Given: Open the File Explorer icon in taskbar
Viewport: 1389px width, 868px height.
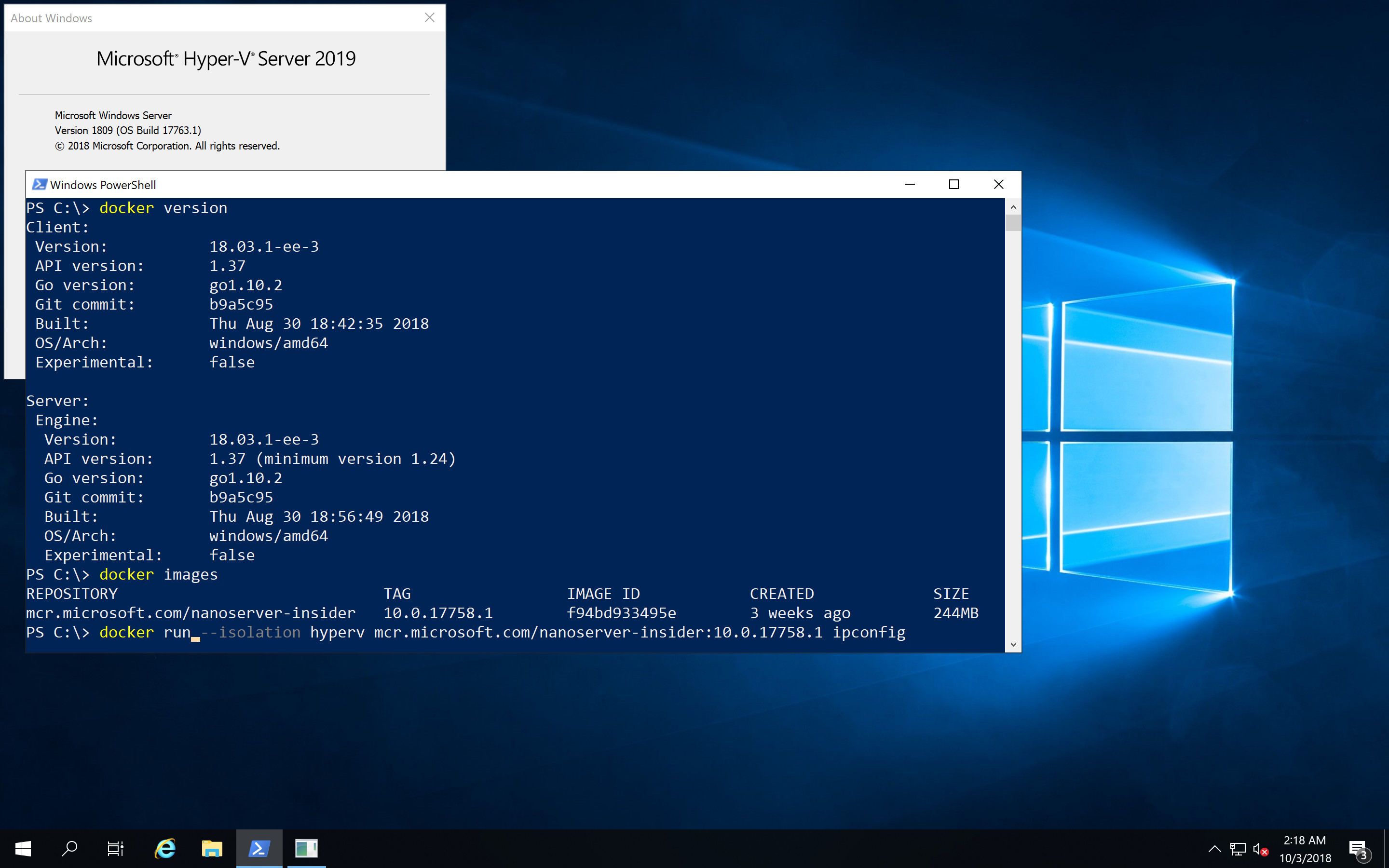Looking at the screenshot, I should click(210, 848).
